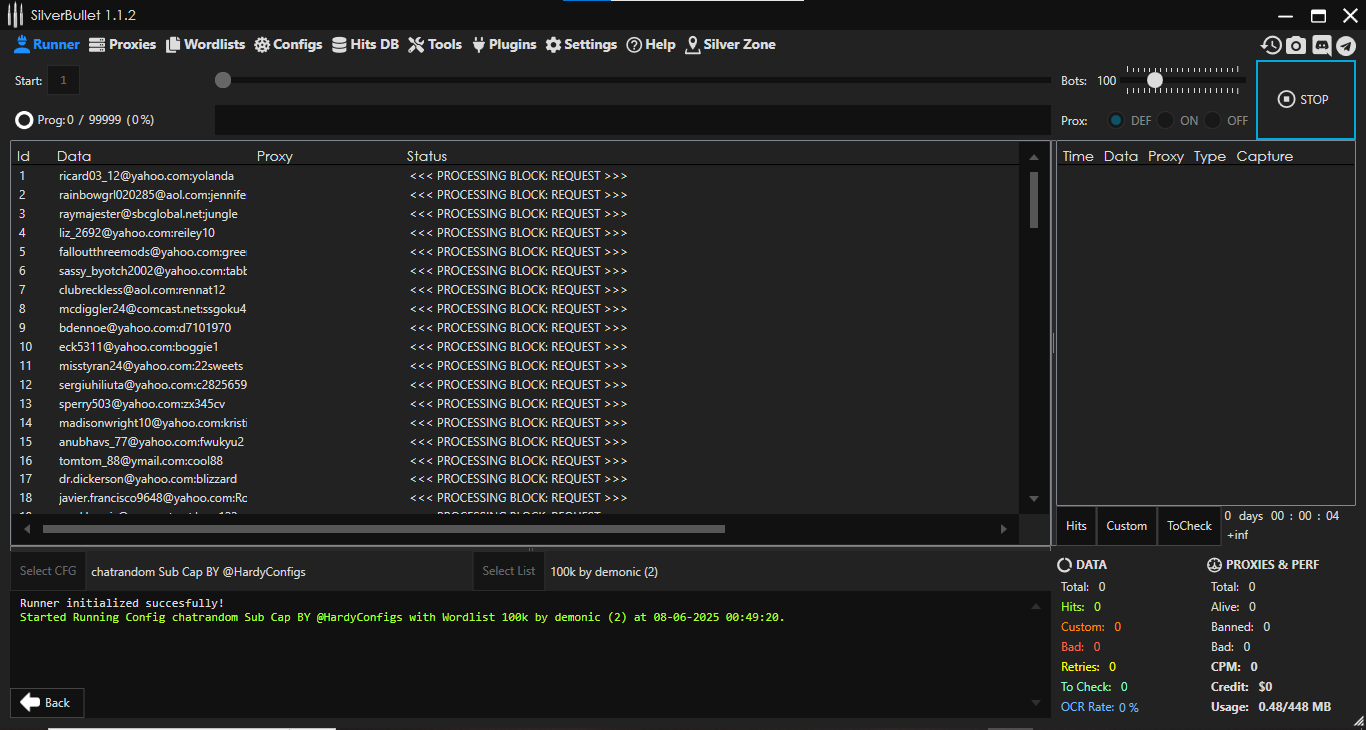This screenshot has width=1366, height=730.
Task: Switch to the Hits tab
Action: point(1076,526)
